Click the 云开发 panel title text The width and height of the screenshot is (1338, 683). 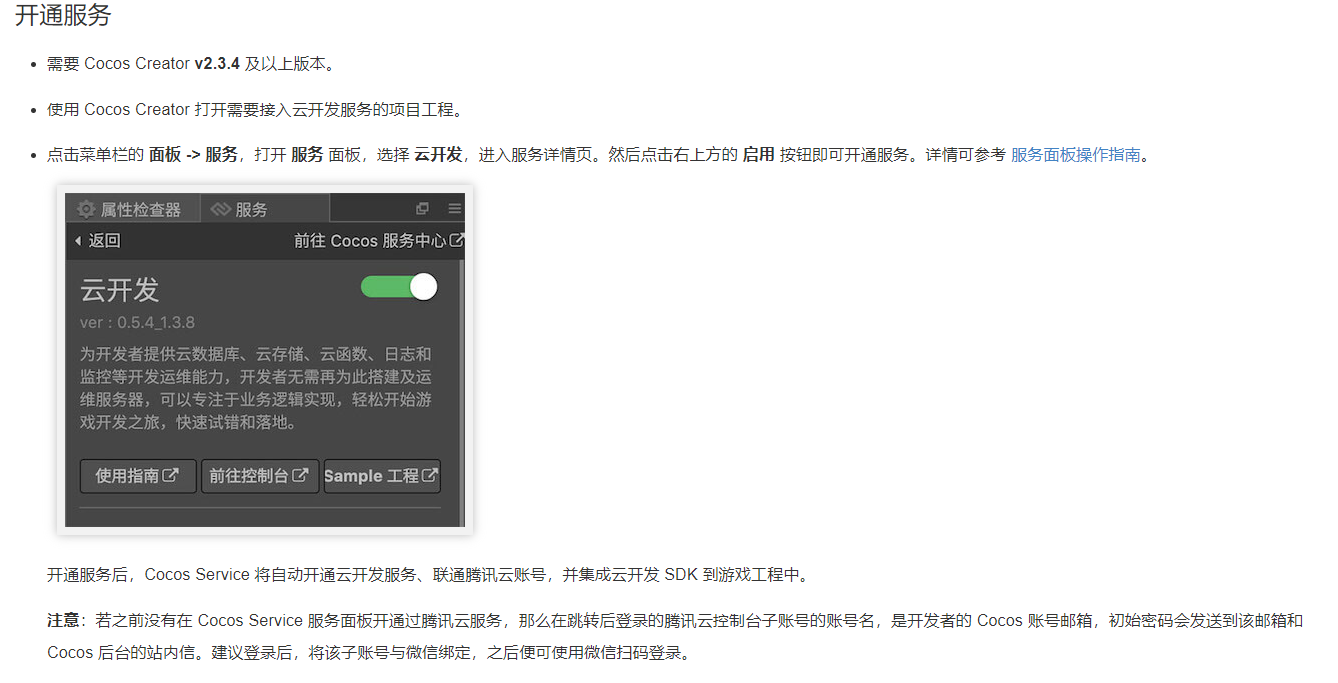120,290
